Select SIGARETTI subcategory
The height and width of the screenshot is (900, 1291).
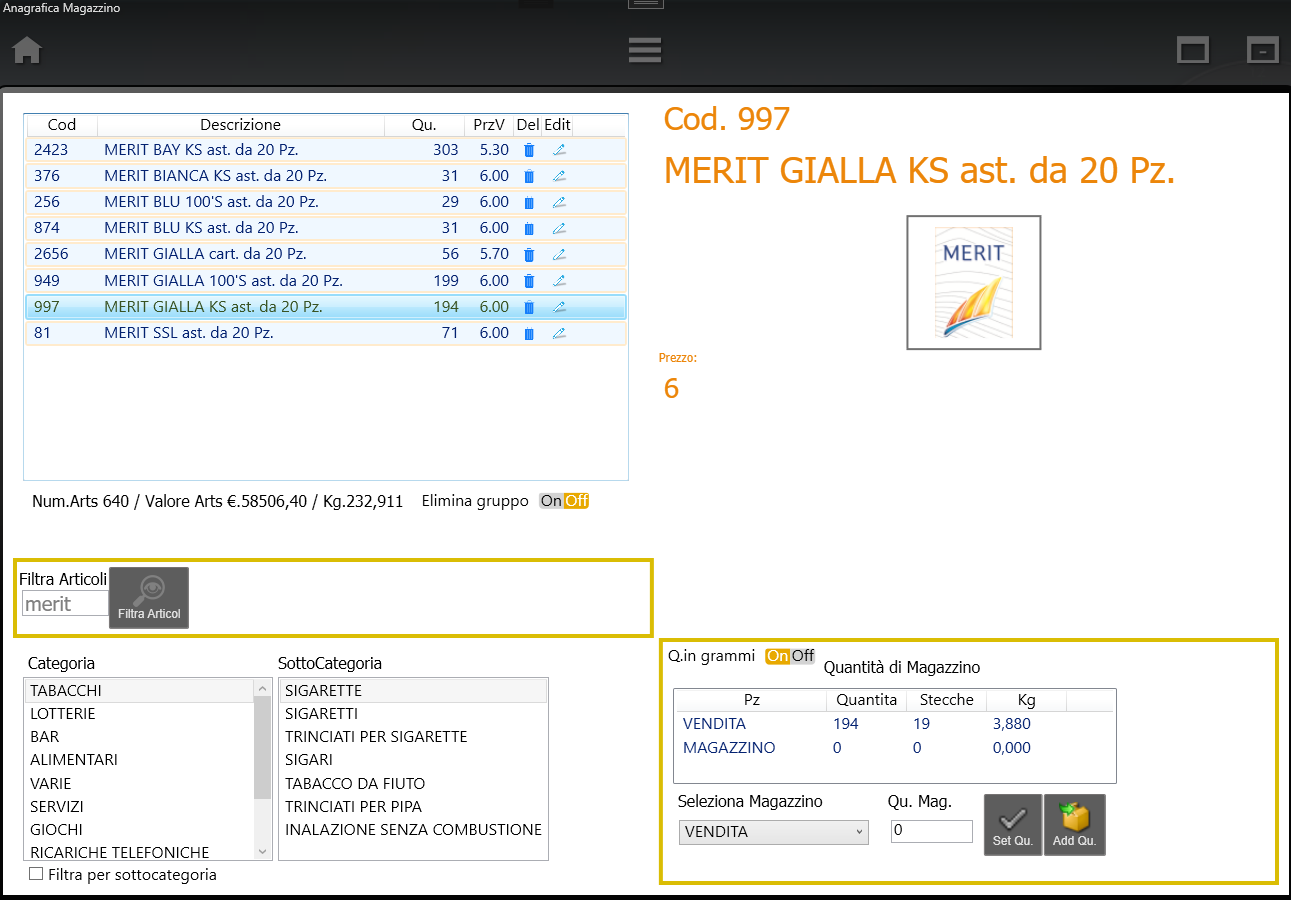pyautogui.click(x=413, y=714)
